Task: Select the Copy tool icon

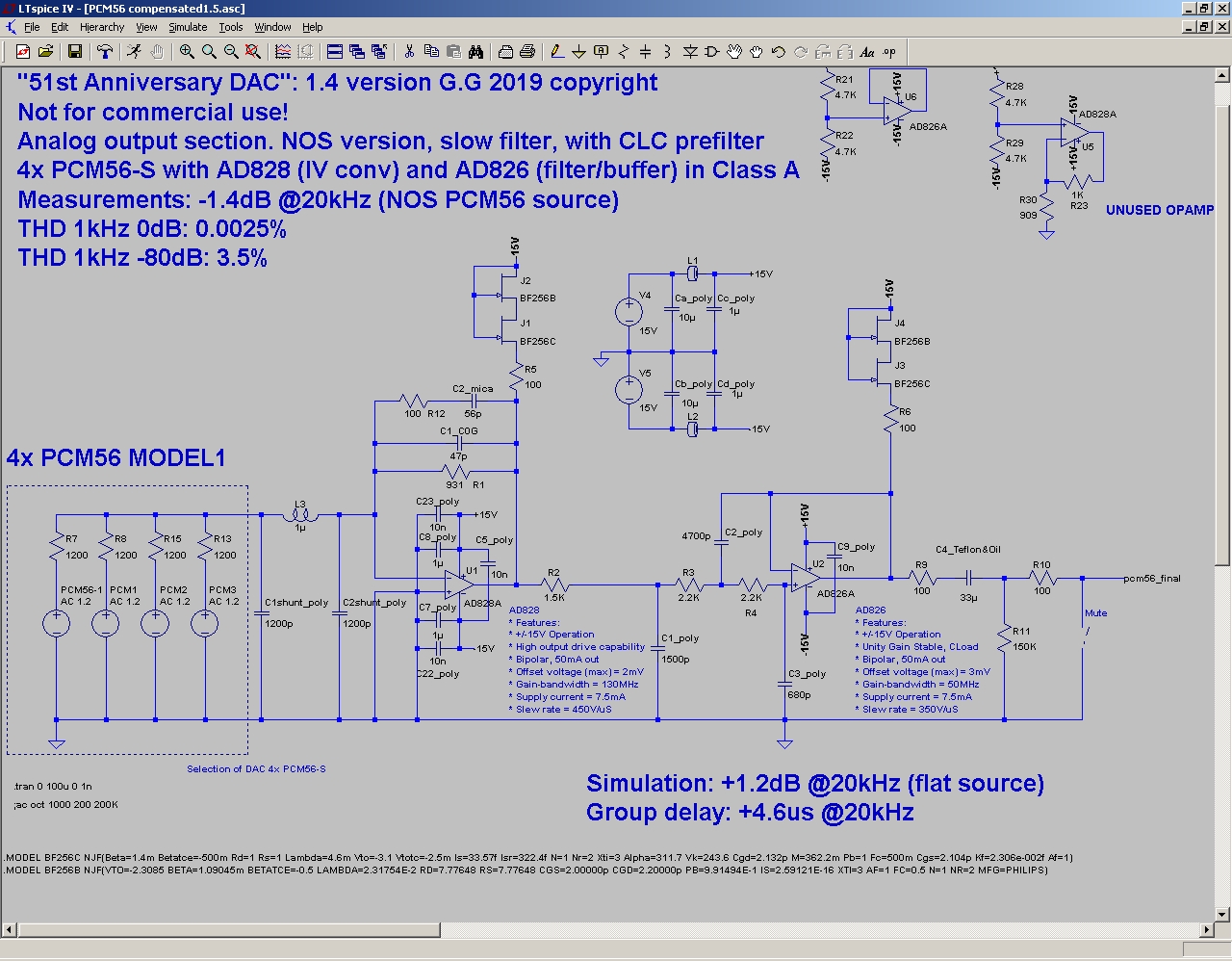Action: coord(431,51)
